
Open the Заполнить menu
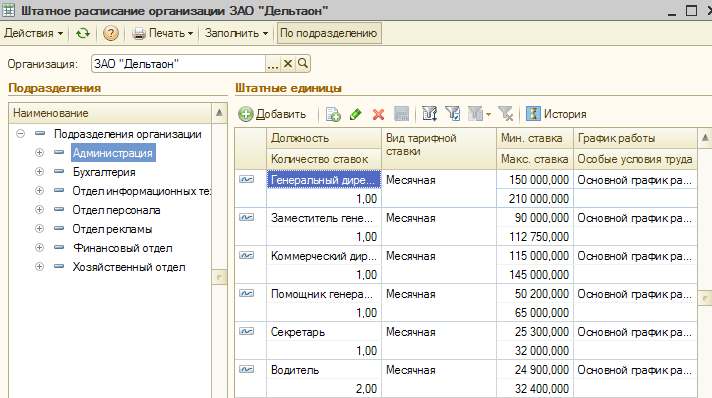click(236, 33)
